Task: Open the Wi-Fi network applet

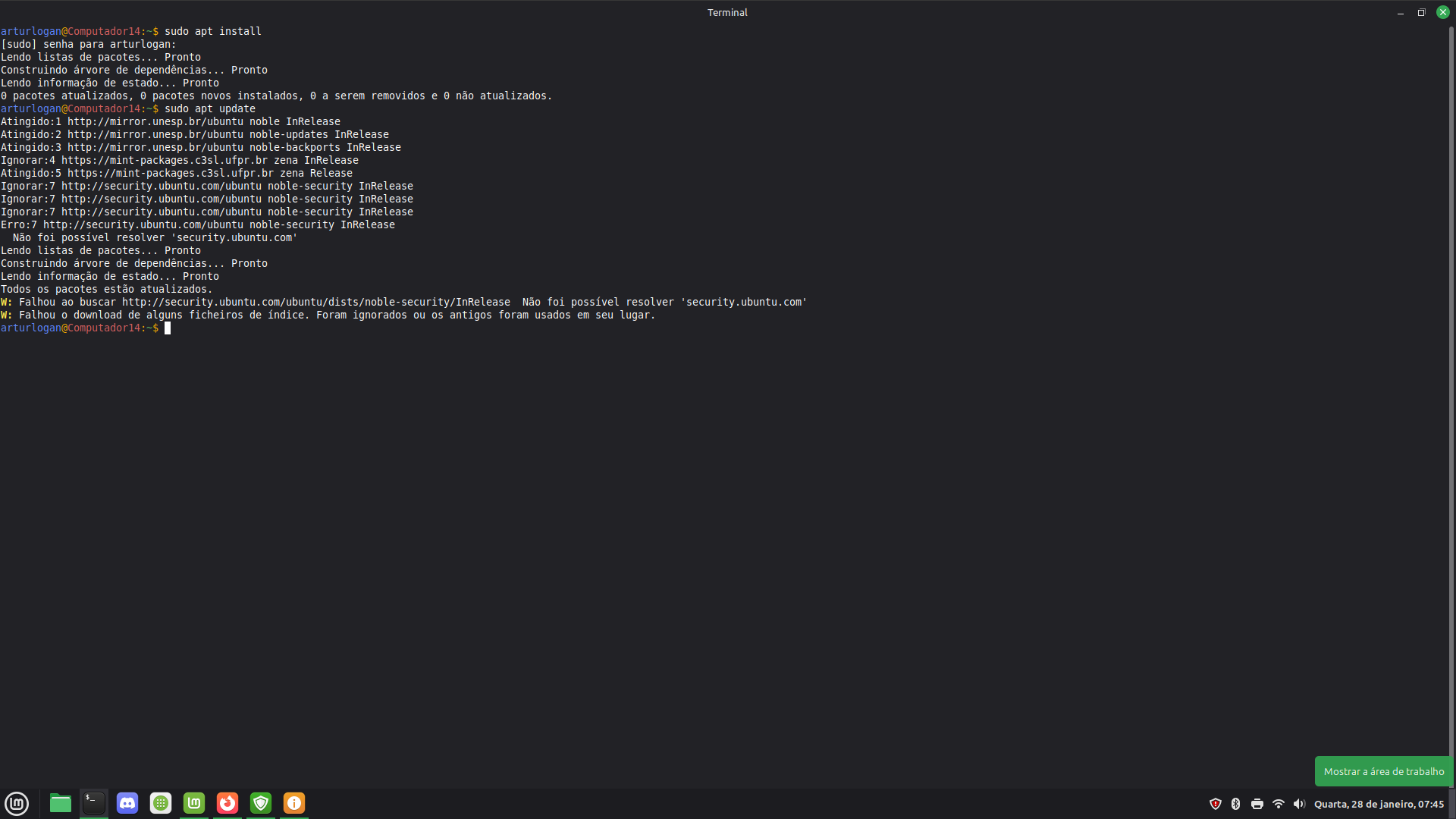Action: coord(1279,804)
